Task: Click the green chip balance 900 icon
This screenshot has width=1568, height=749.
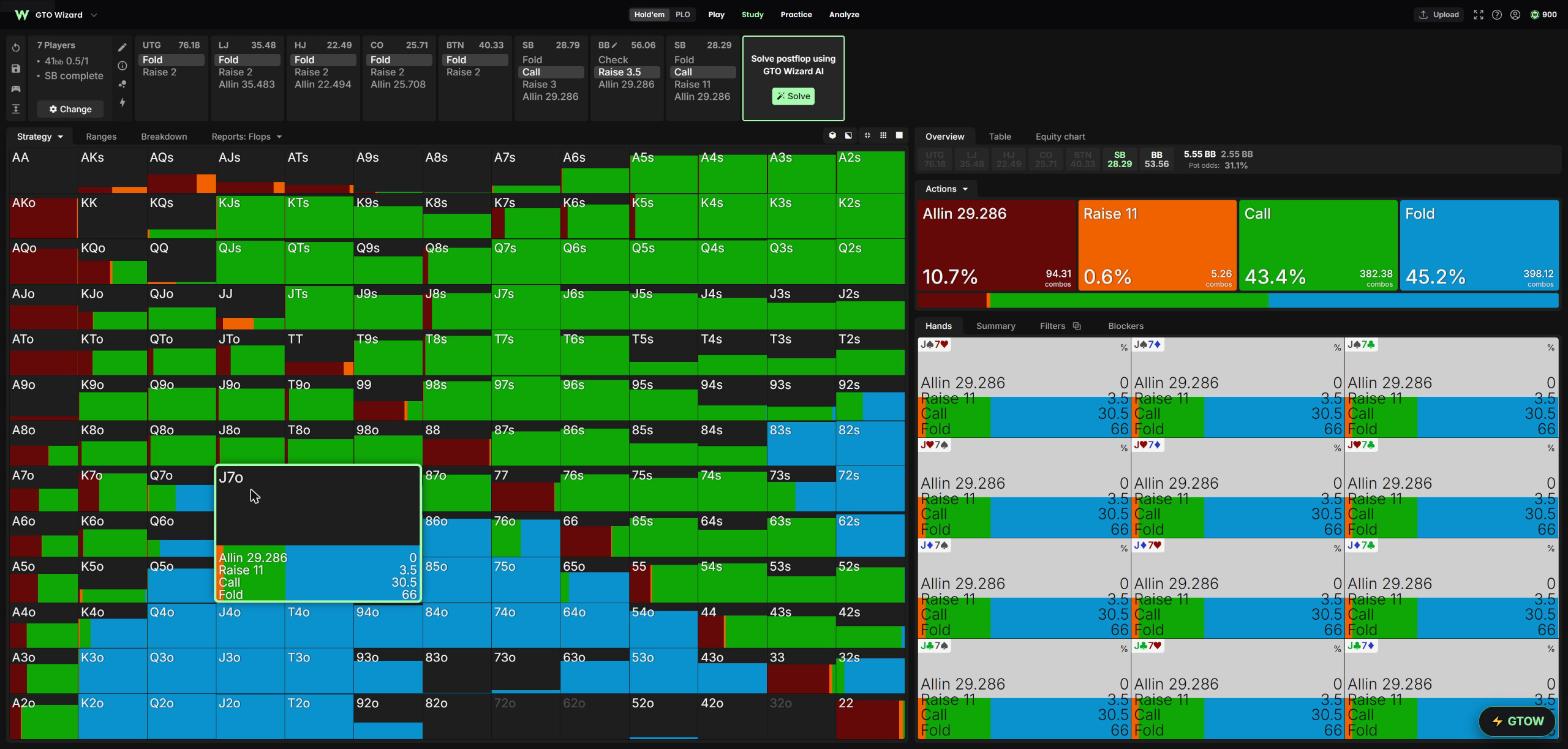Action: pyautogui.click(x=1535, y=15)
